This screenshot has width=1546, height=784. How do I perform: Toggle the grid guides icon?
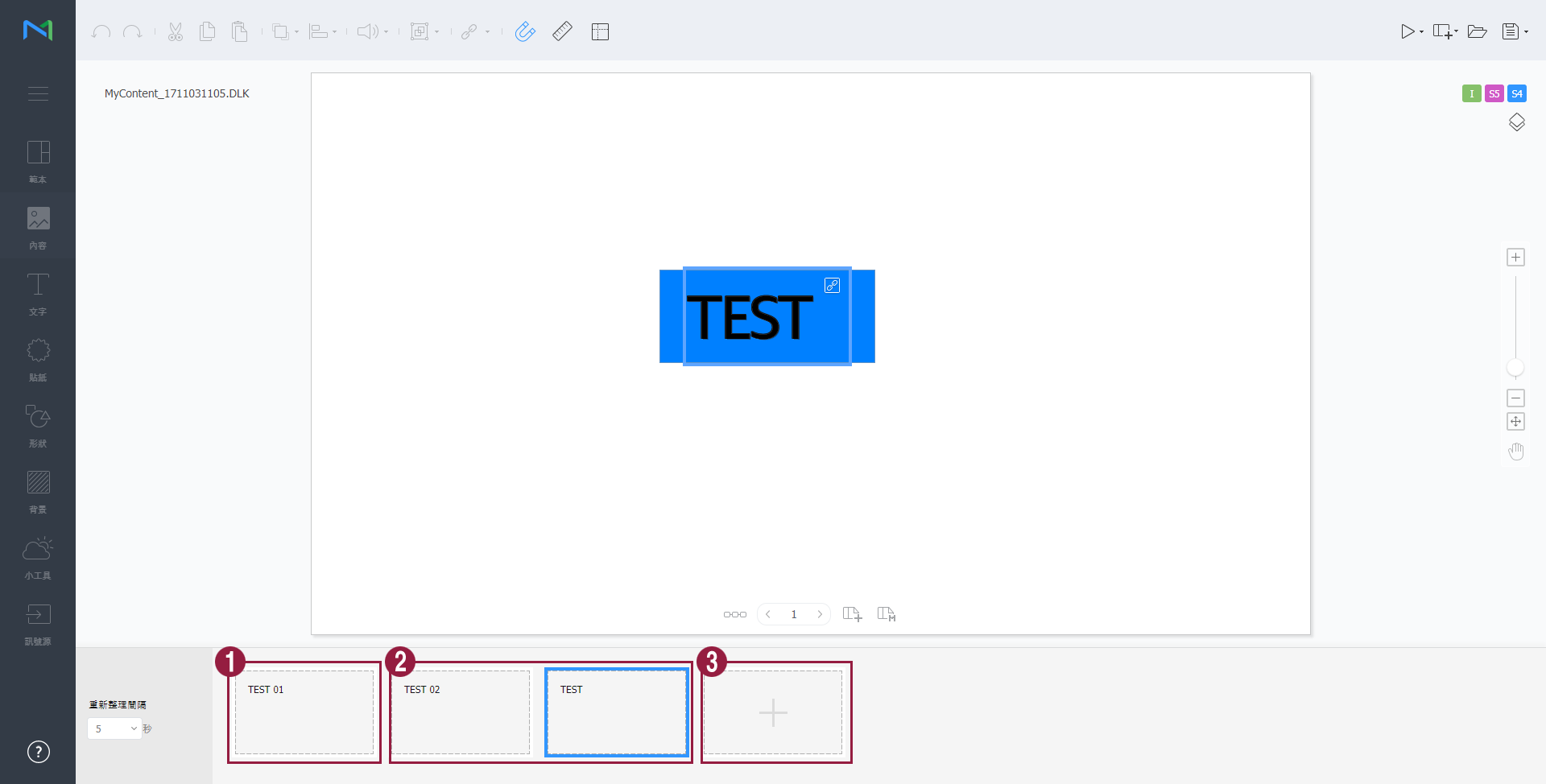600,31
